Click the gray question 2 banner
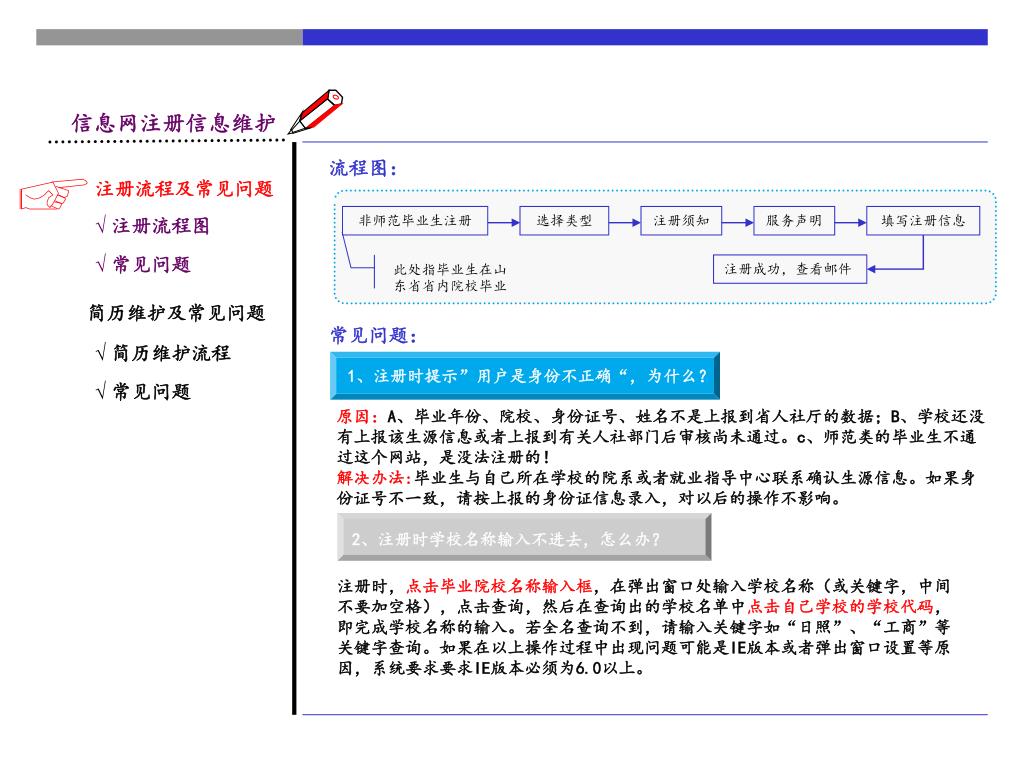 [524, 537]
